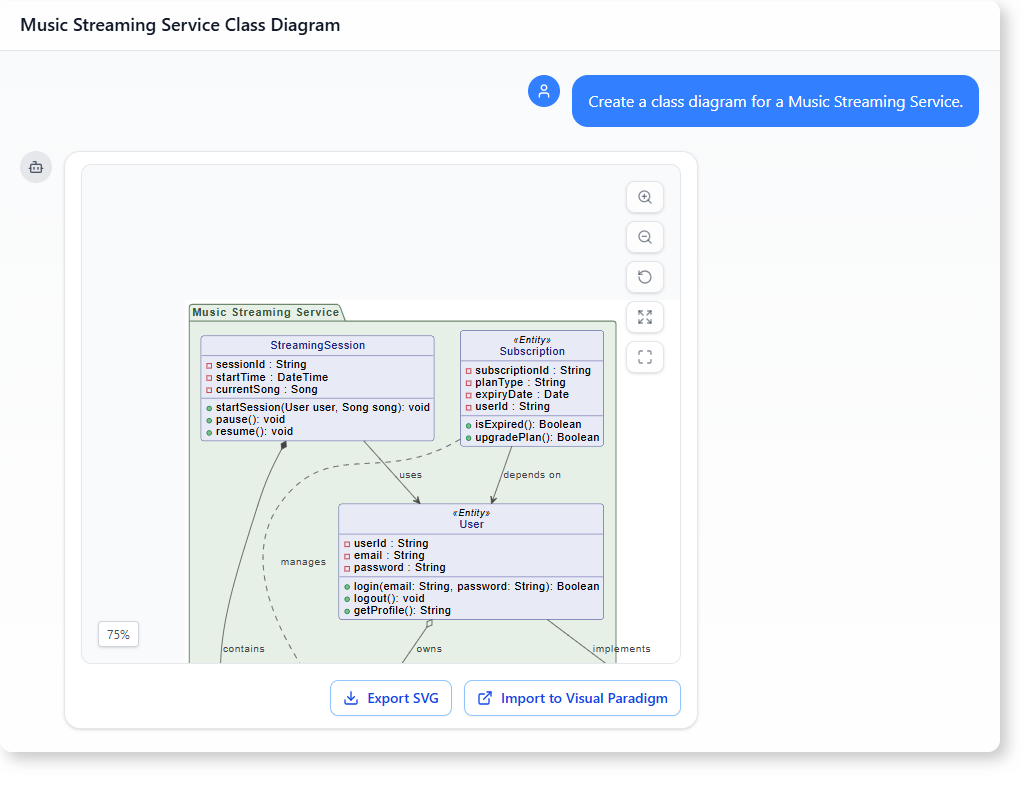Click the gray bot avatar icon

(36, 167)
